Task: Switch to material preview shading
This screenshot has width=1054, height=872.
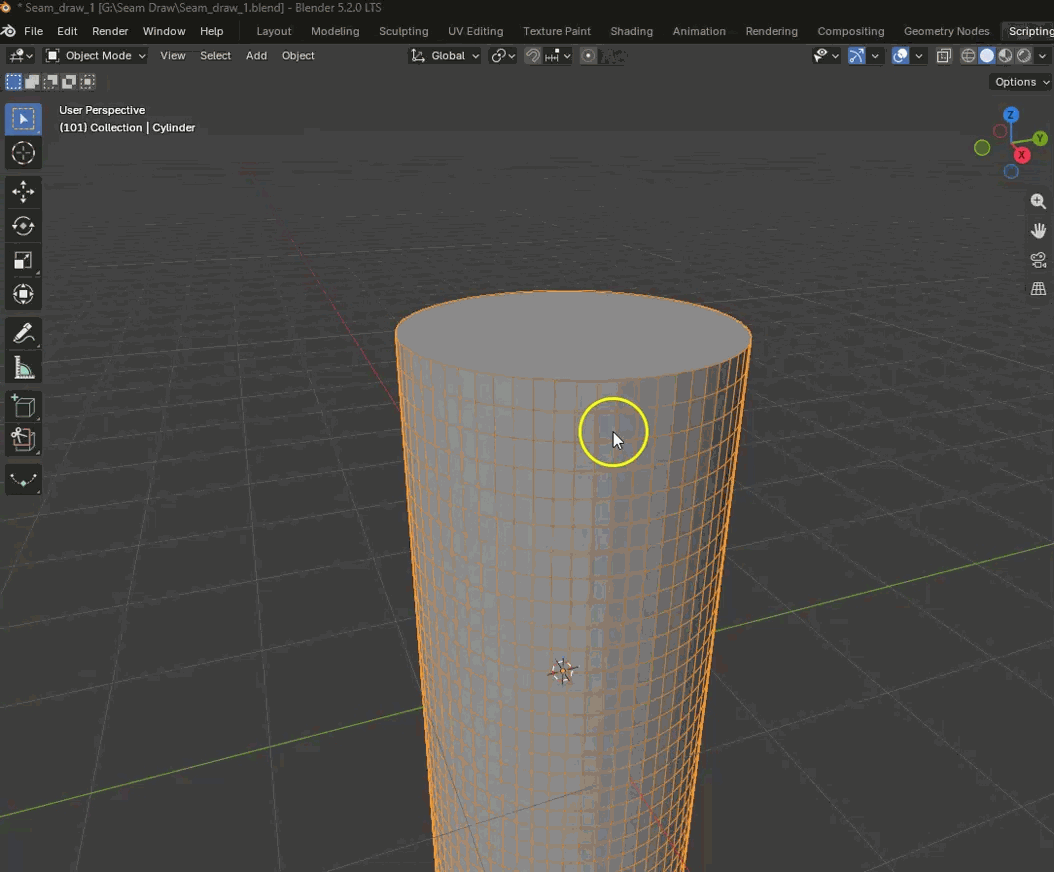Action: (x=1006, y=56)
